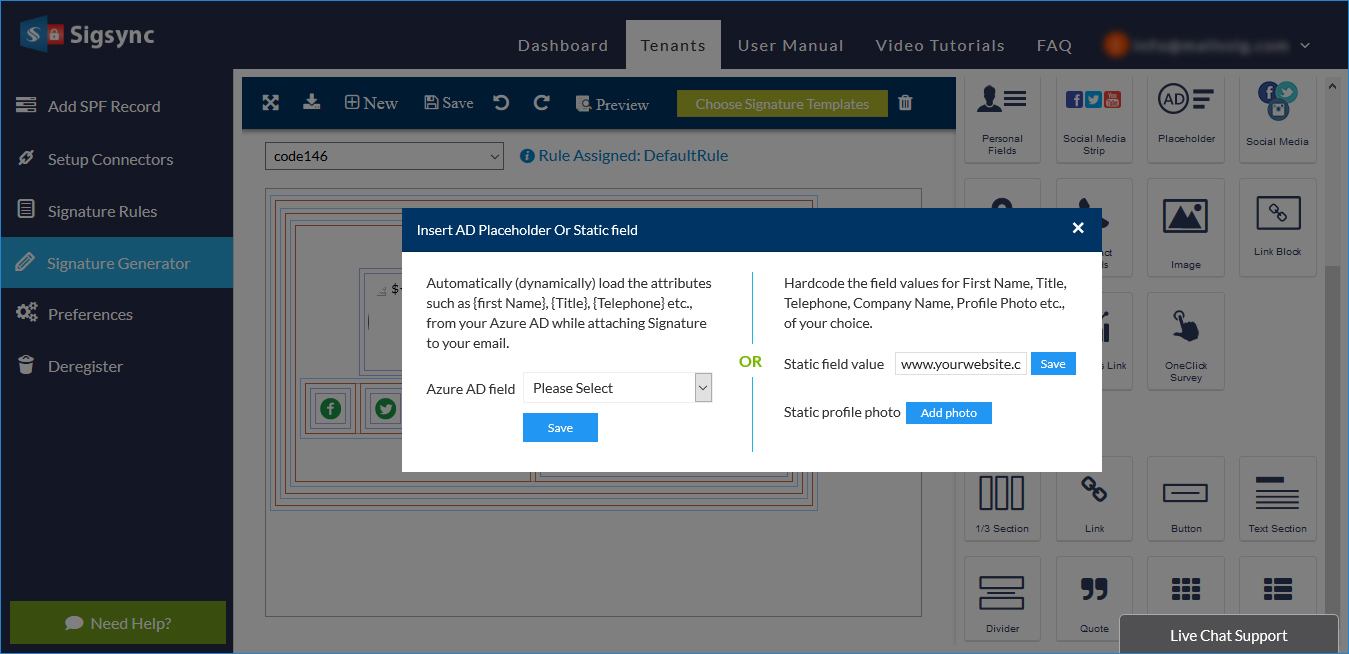Viewport: 1349px width, 654px height.
Task: Select the 1/3 Section layout block
Action: (x=1002, y=499)
